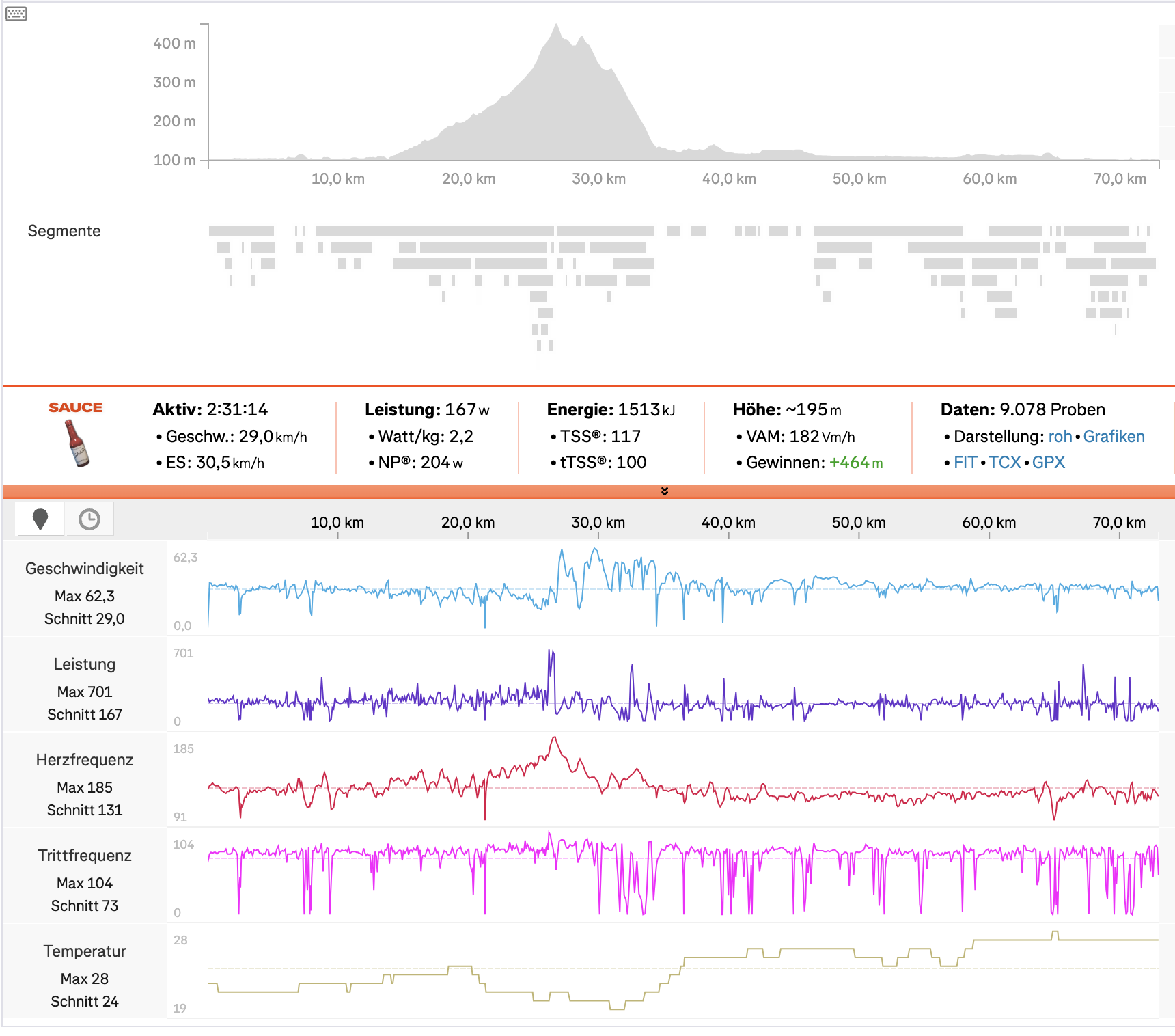The image size is (1175, 1036).
Task: Switch x-axis to distance with pin icon
Action: point(40,519)
